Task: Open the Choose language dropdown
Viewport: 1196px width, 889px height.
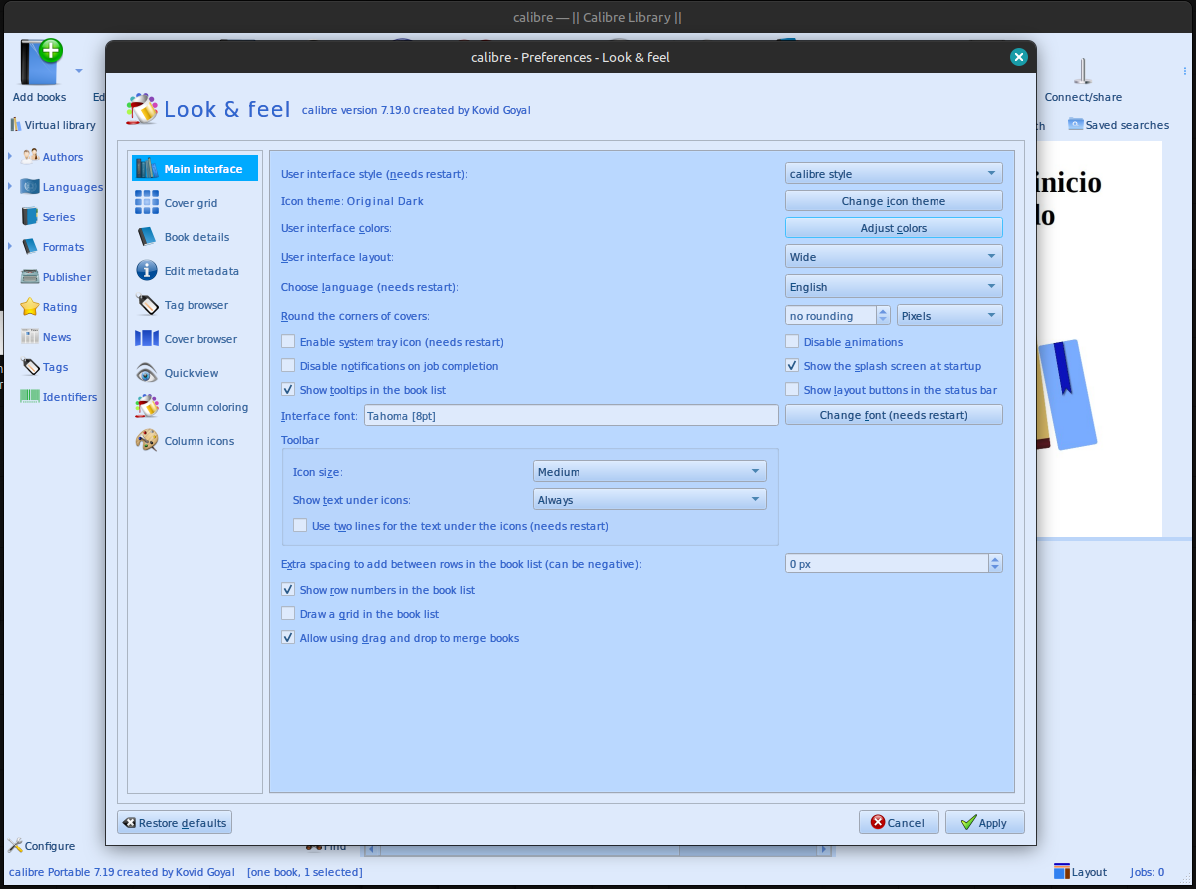Action: 893,287
